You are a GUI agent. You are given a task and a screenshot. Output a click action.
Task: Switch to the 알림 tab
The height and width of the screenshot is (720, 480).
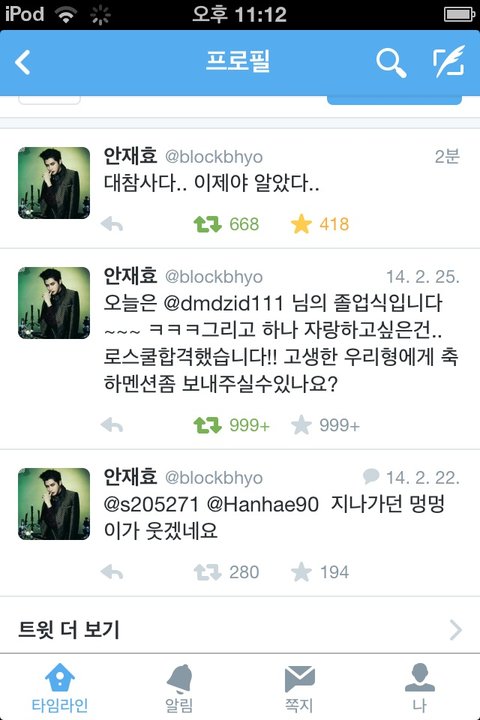coord(179,688)
